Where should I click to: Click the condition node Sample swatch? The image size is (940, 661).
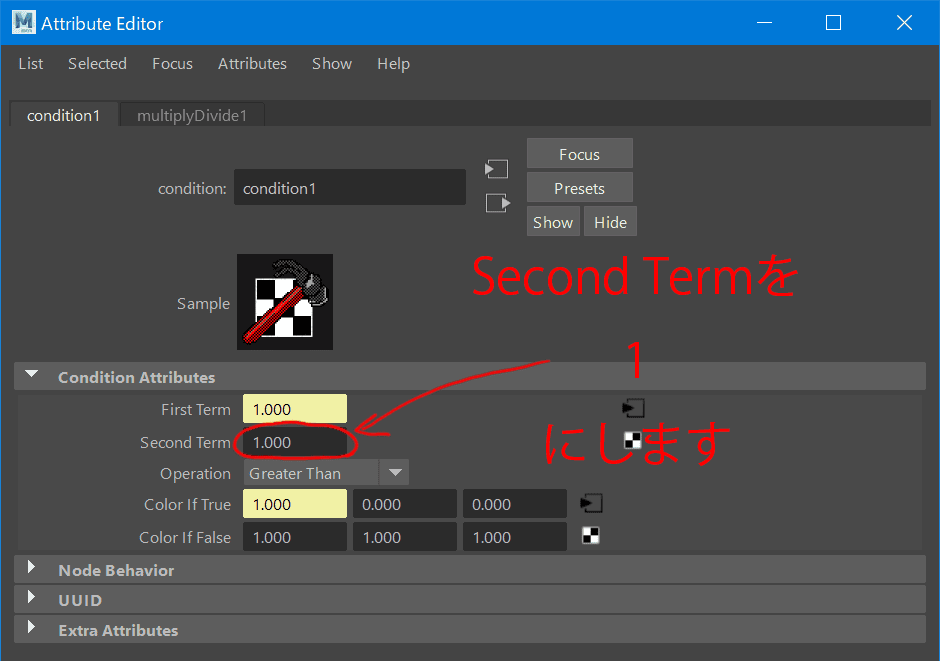pos(285,302)
